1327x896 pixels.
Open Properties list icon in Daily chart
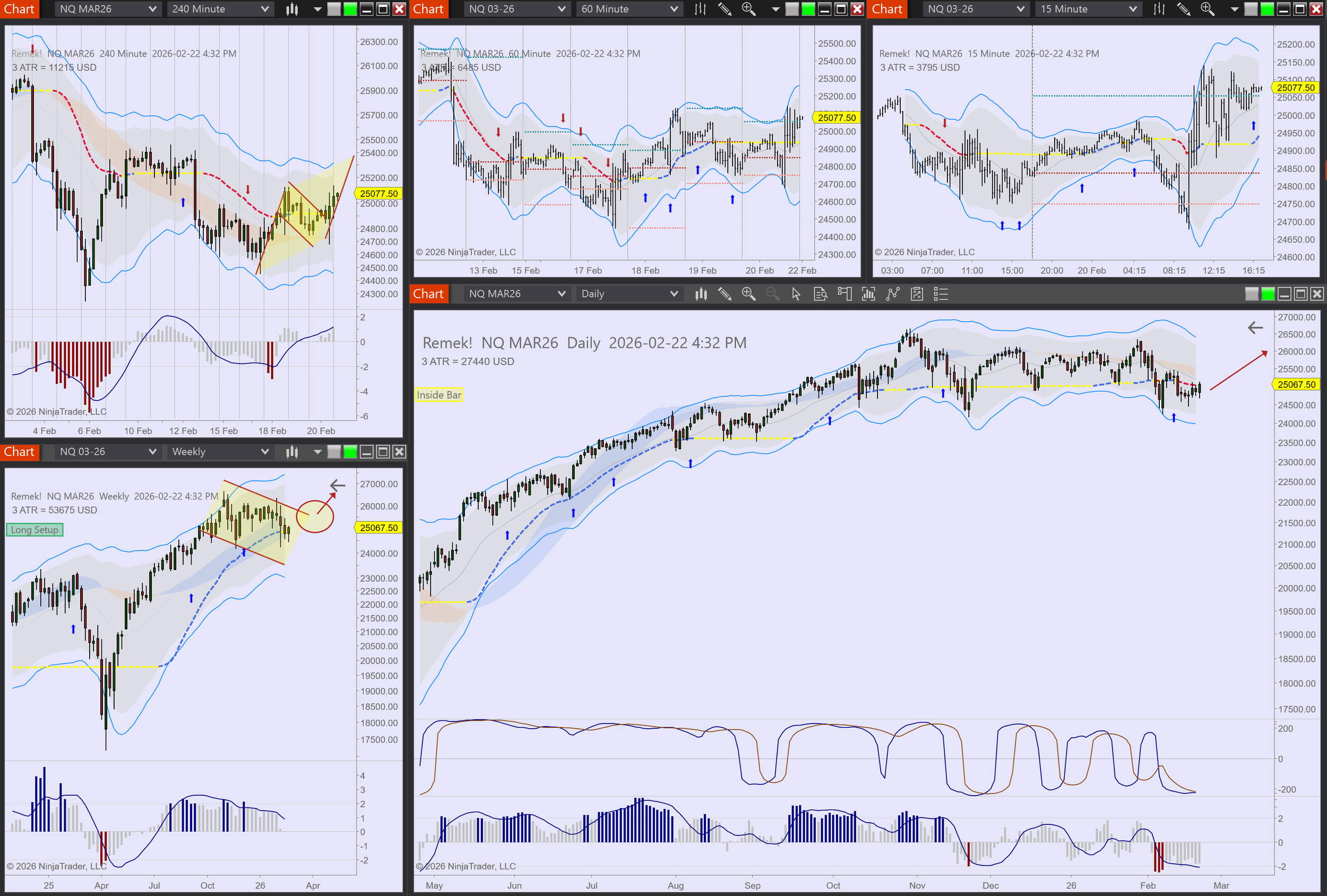coord(941,294)
